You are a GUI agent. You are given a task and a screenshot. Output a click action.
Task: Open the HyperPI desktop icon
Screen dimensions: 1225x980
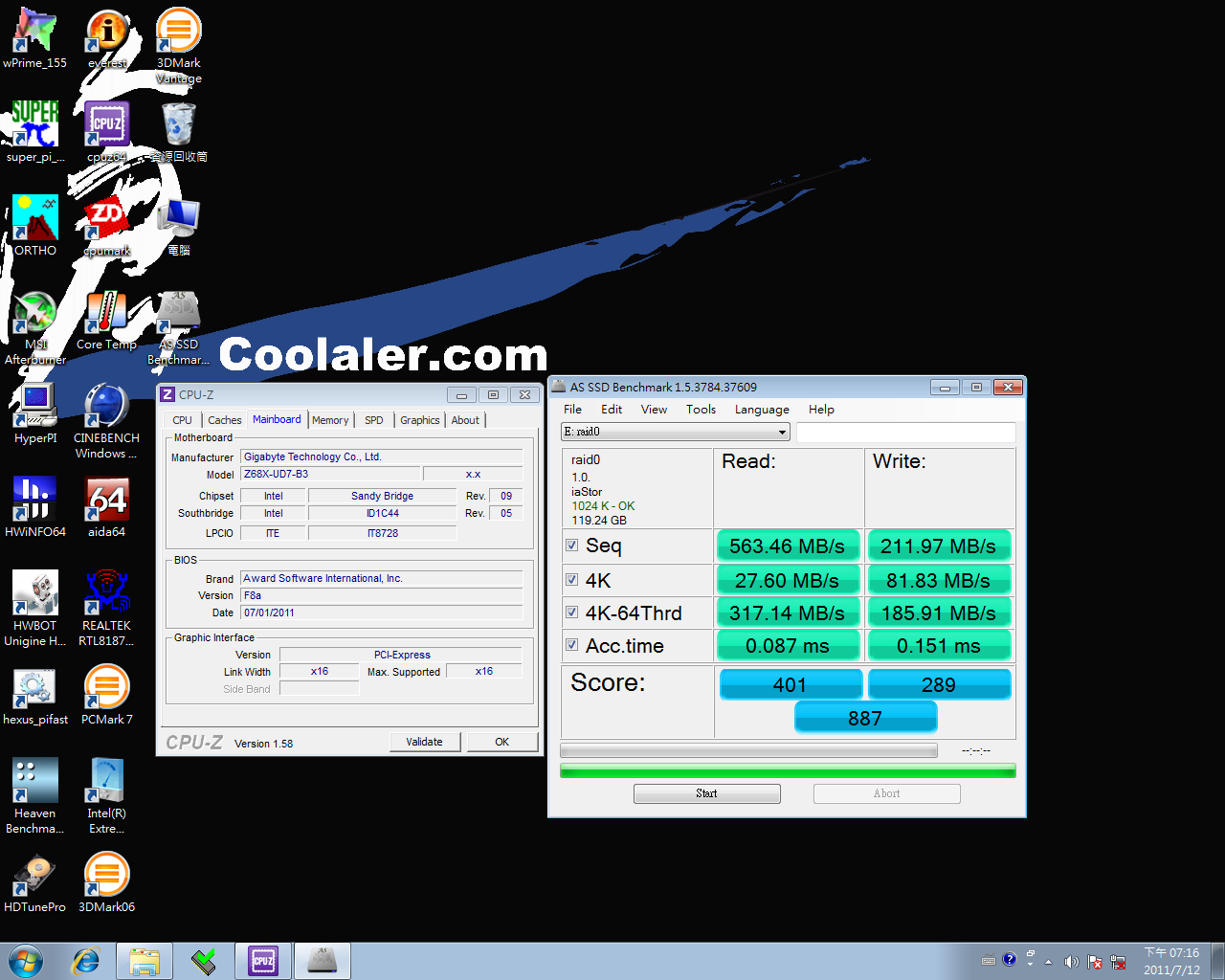pos(35,413)
